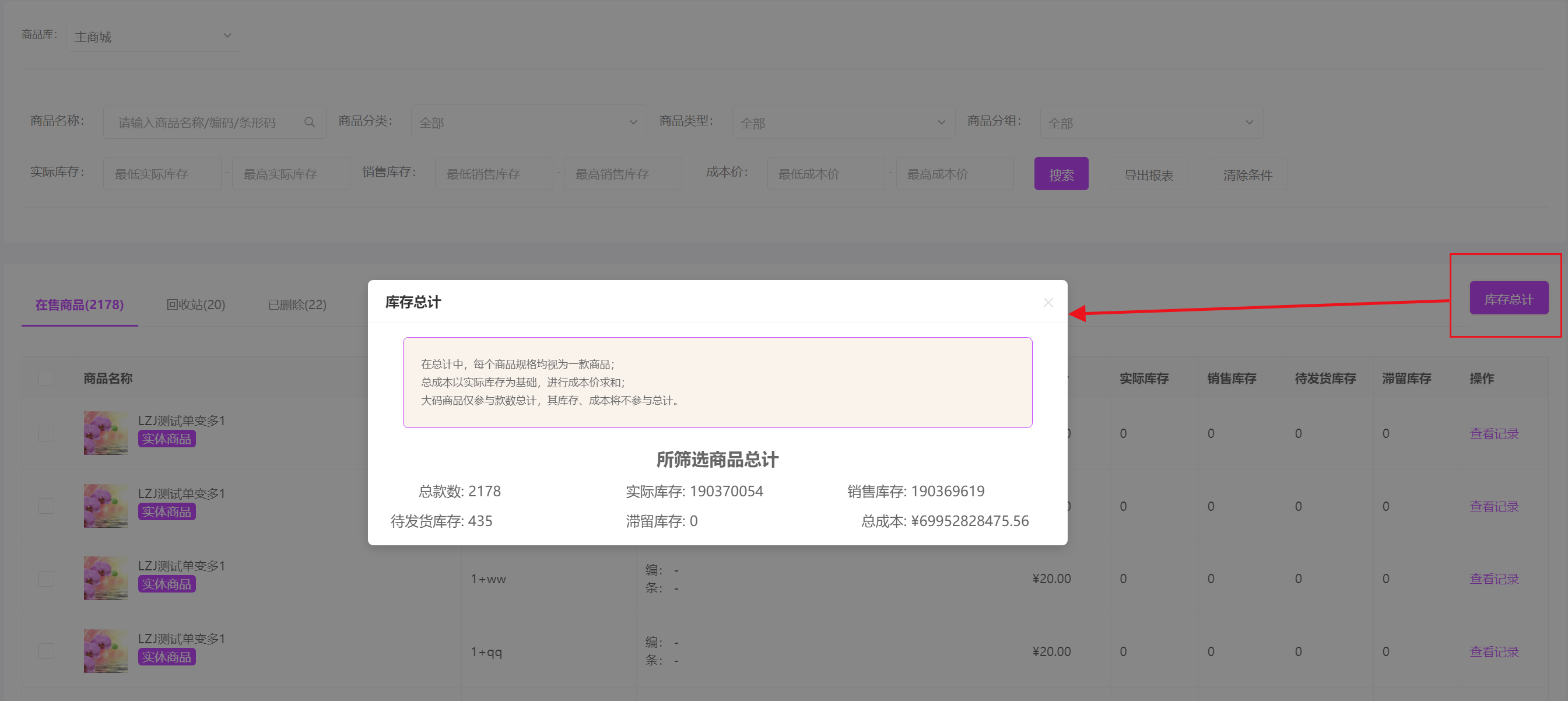
Task: Focus the 最高成本价 input field
Action: click(955, 174)
